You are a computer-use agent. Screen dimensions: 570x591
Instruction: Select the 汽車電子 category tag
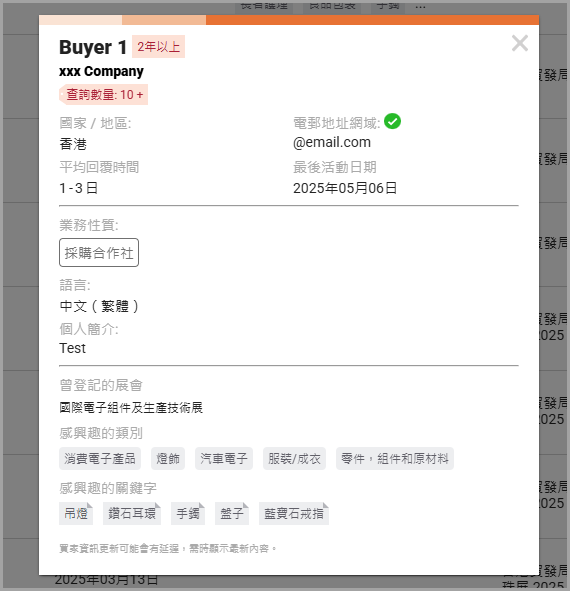click(x=224, y=459)
